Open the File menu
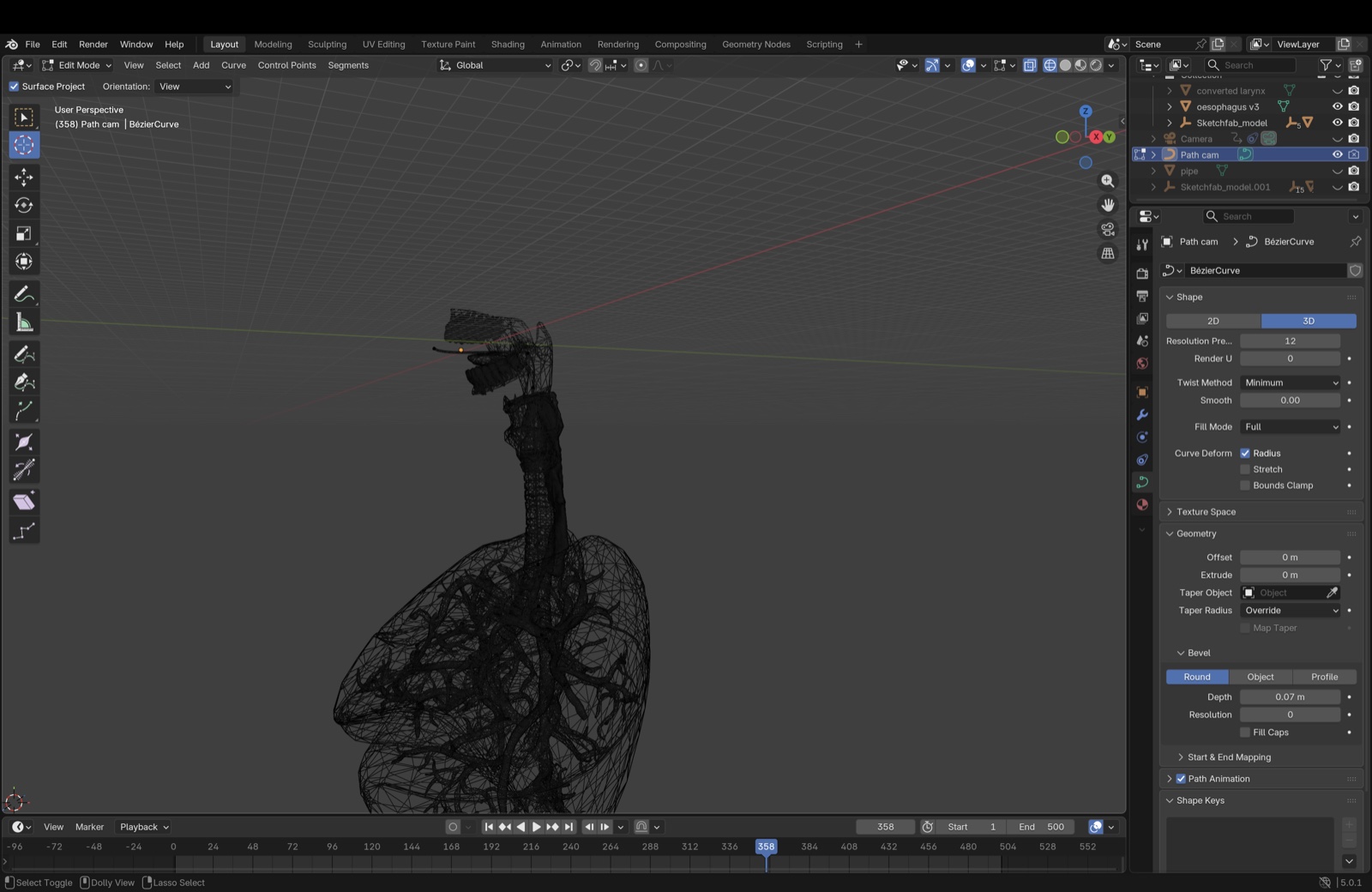The image size is (1372, 892). pos(33,45)
